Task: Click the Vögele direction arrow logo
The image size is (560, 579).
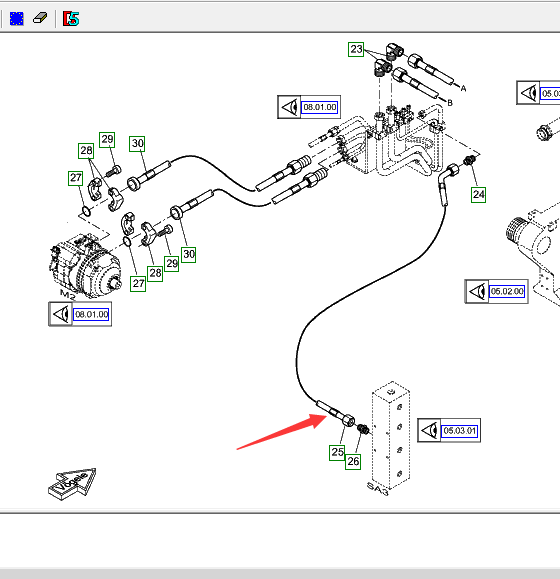Action: click(x=72, y=484)
